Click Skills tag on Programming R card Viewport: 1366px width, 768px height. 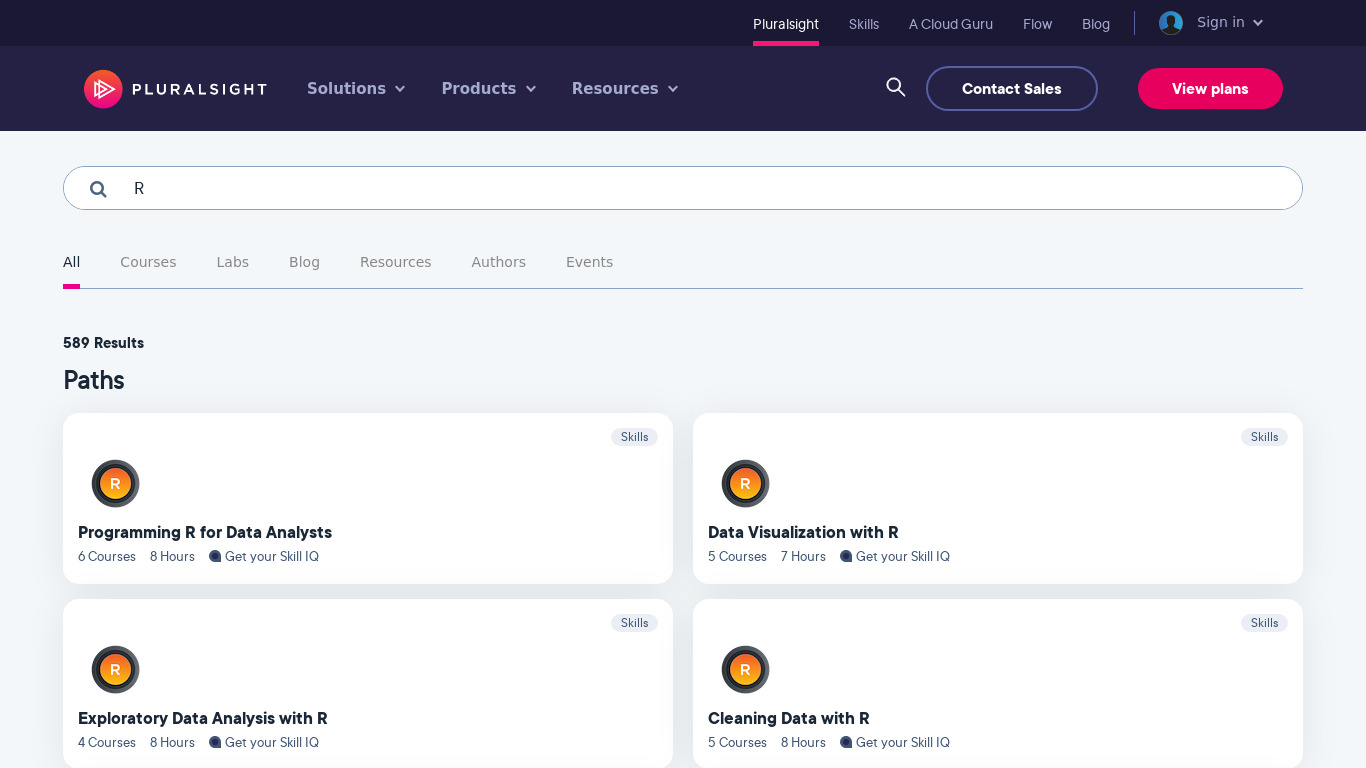click(634, 437)
